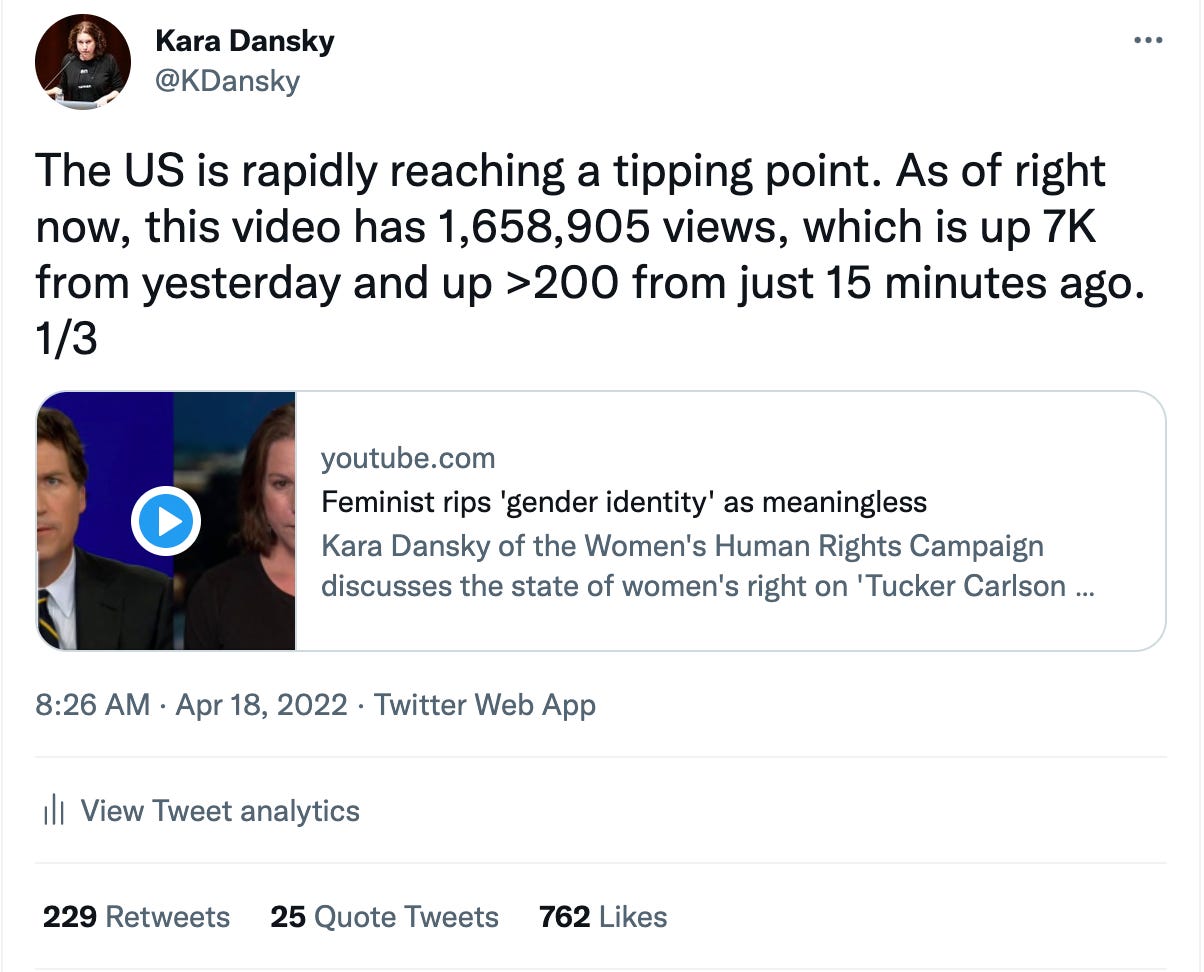Viewport: 1204px width, 972px height.
Task: Open the youtube.com link label
Action: point(408,458)
